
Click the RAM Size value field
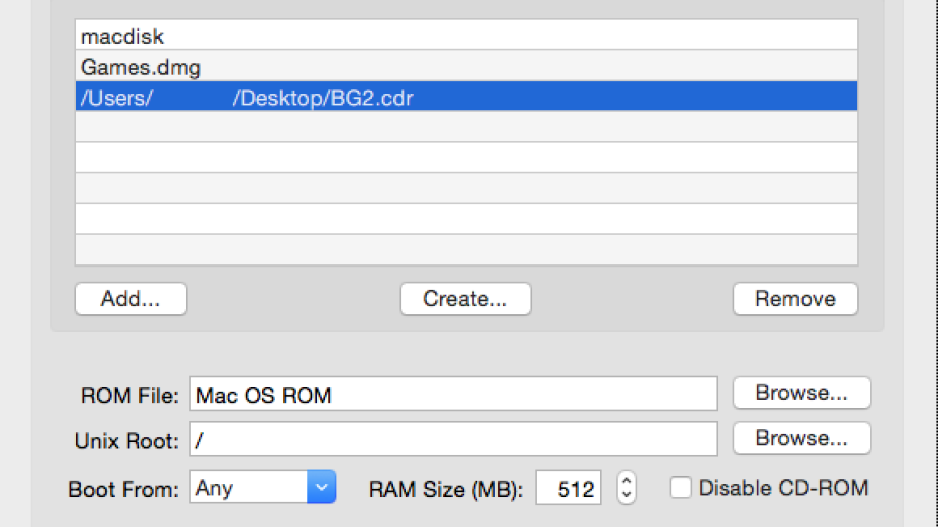568,488
